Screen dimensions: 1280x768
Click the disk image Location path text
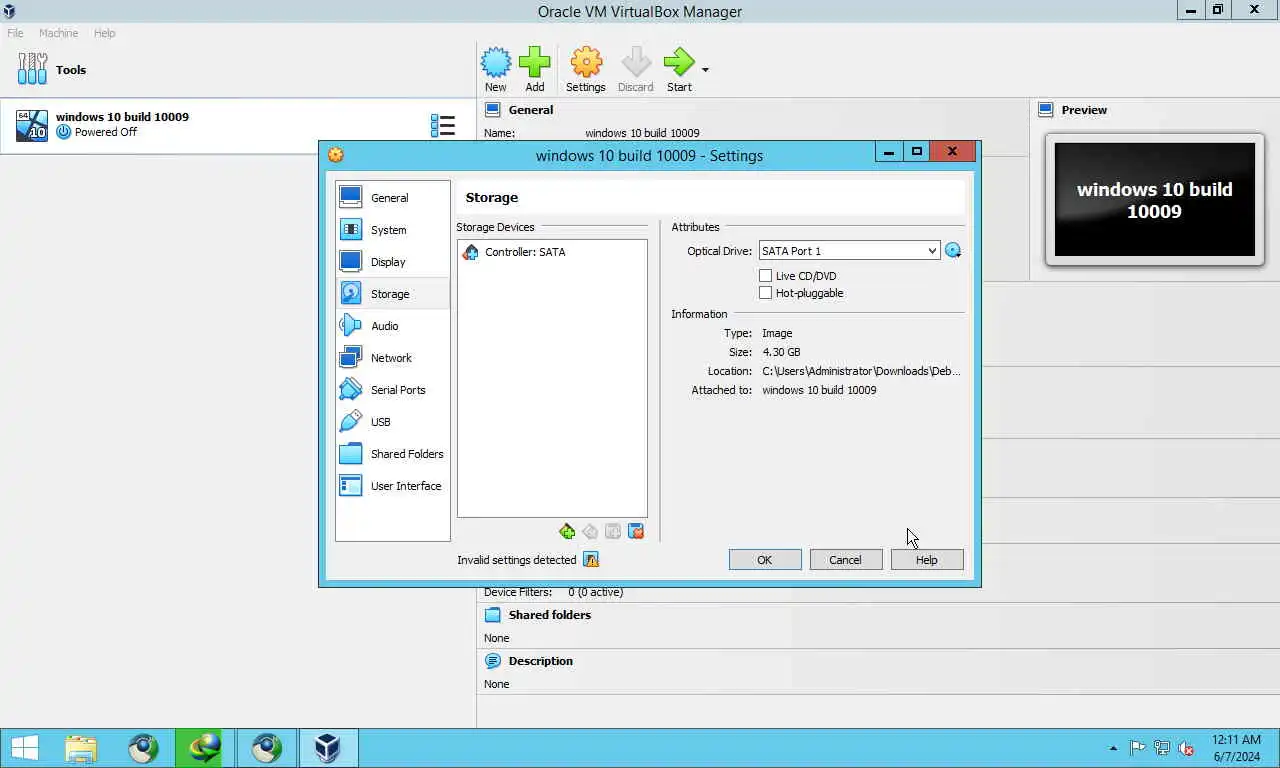(x=861, y=371)
